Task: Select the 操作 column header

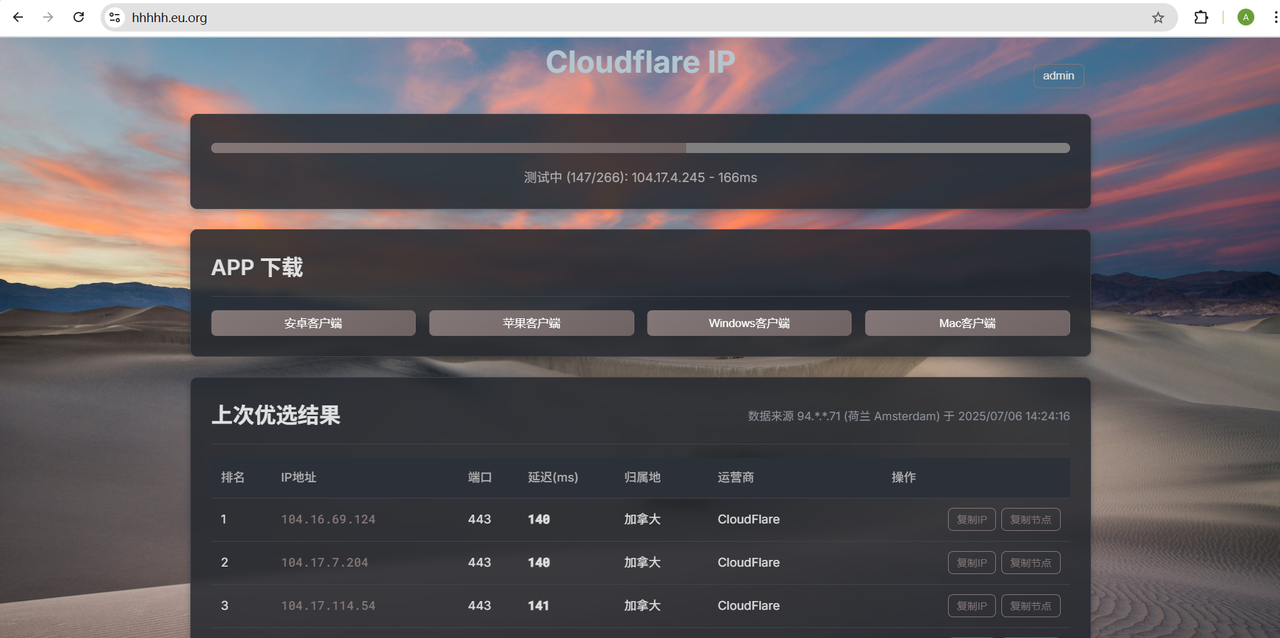Action: tap(904, 478)
